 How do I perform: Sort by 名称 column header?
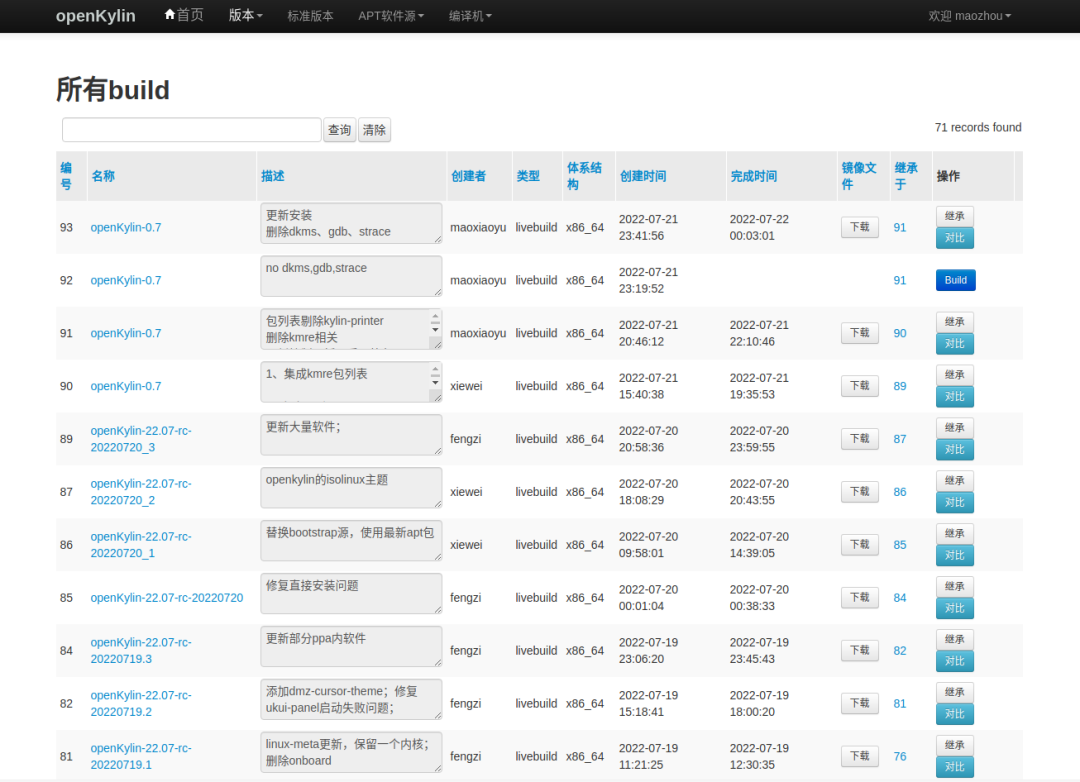(x=103, y=176)
